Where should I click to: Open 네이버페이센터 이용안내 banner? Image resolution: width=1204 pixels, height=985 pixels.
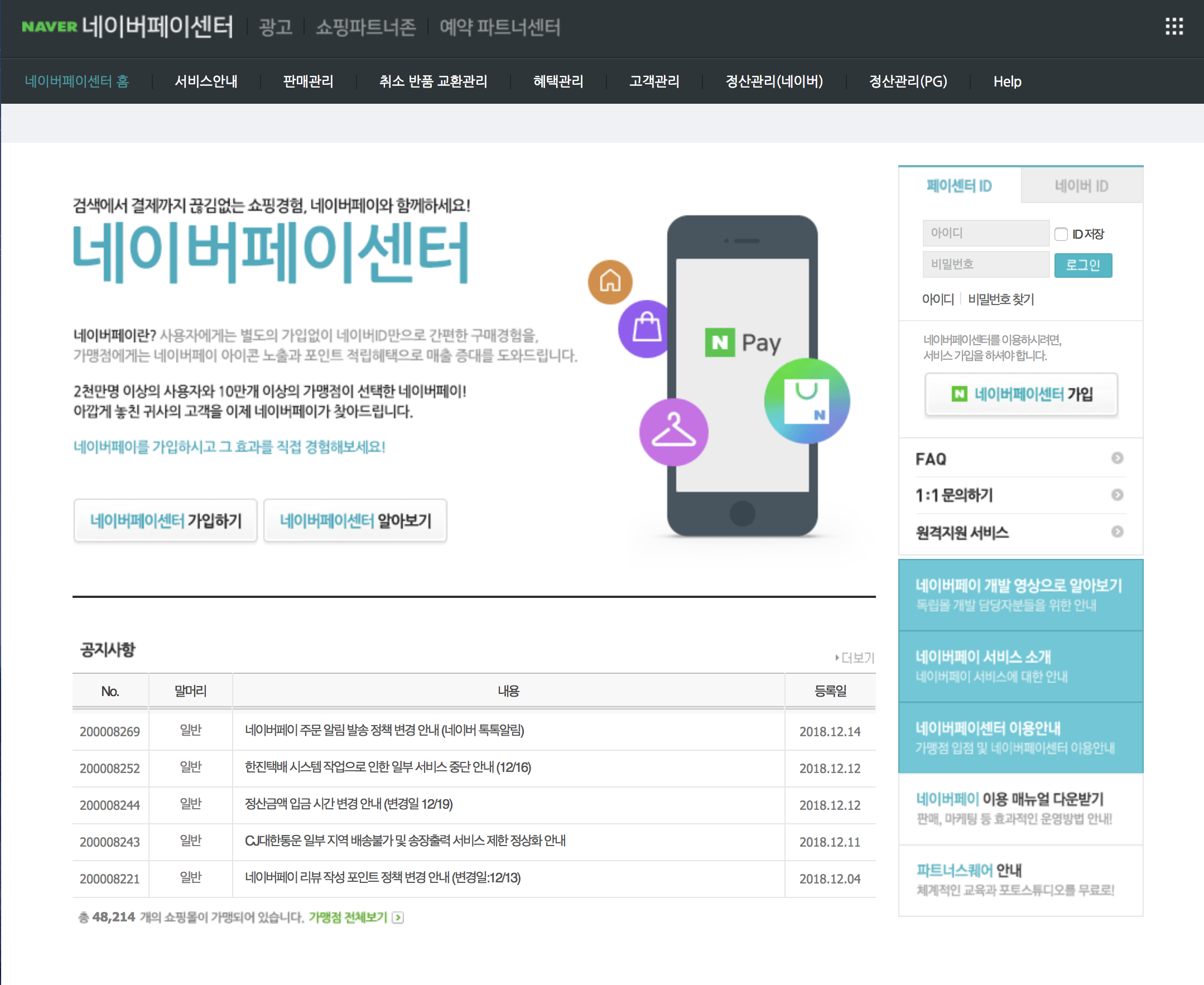click(1020, 737)
